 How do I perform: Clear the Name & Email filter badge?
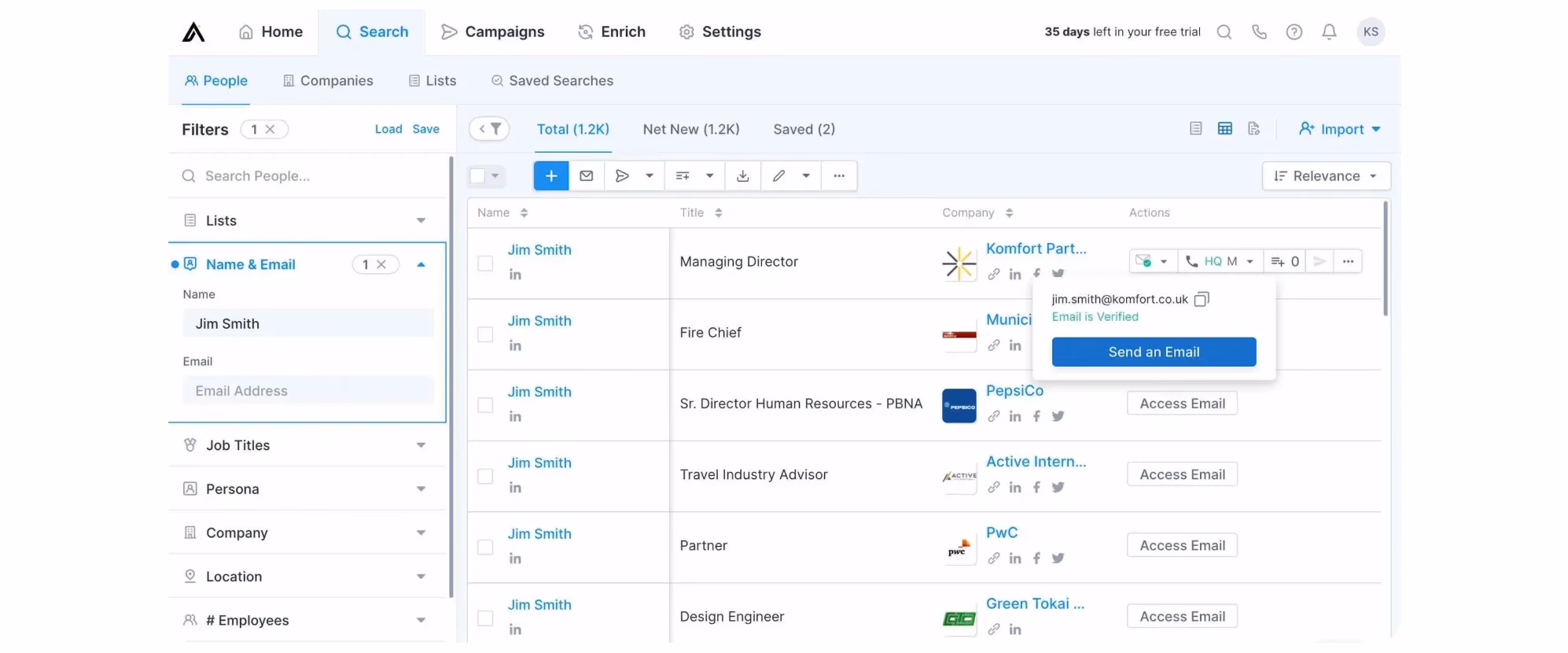(381, 264)
